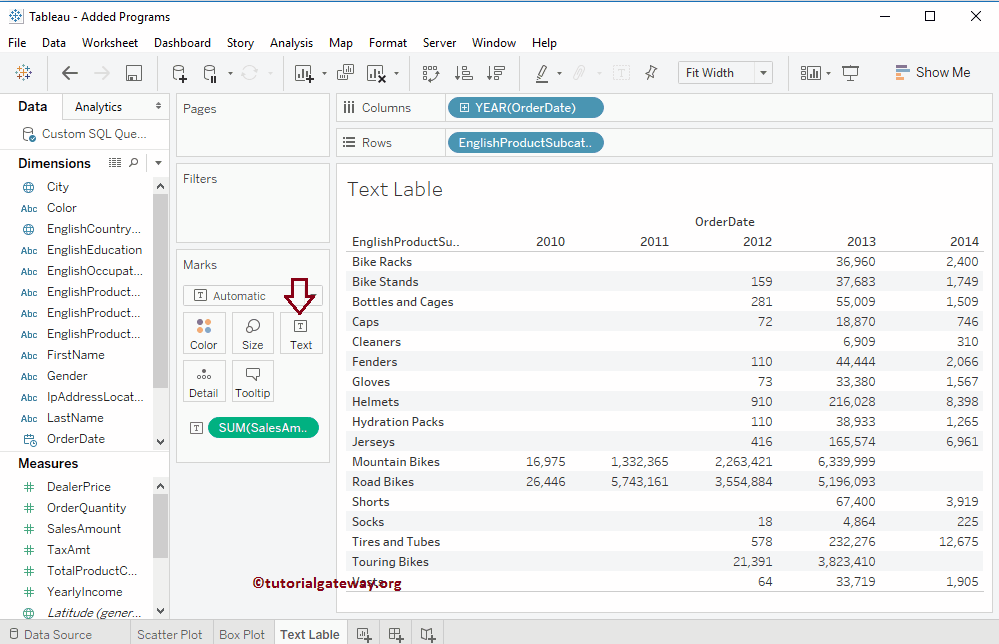Show or hide cards icon

pos(810,73)
